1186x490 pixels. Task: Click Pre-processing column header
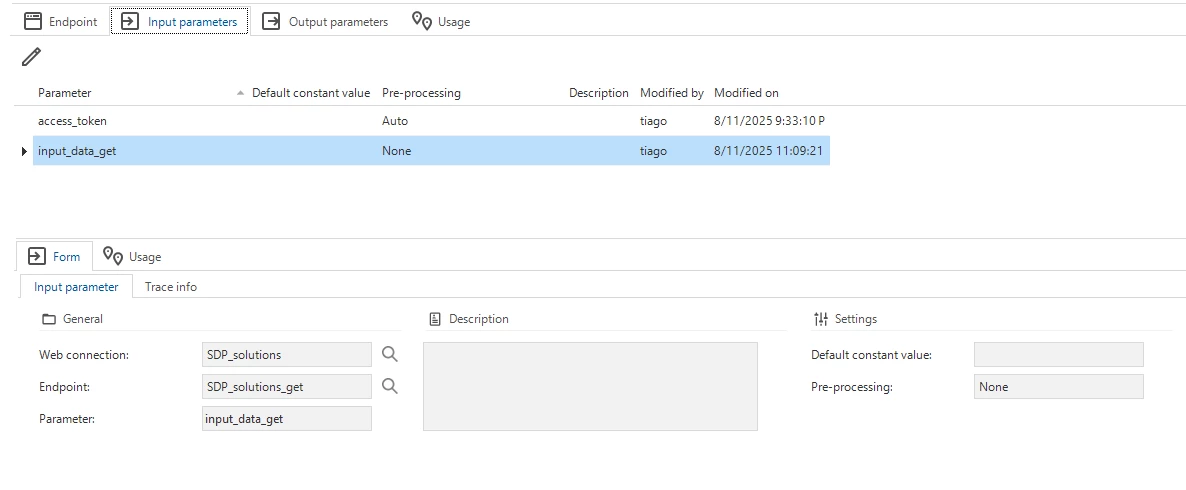(421, 93)
